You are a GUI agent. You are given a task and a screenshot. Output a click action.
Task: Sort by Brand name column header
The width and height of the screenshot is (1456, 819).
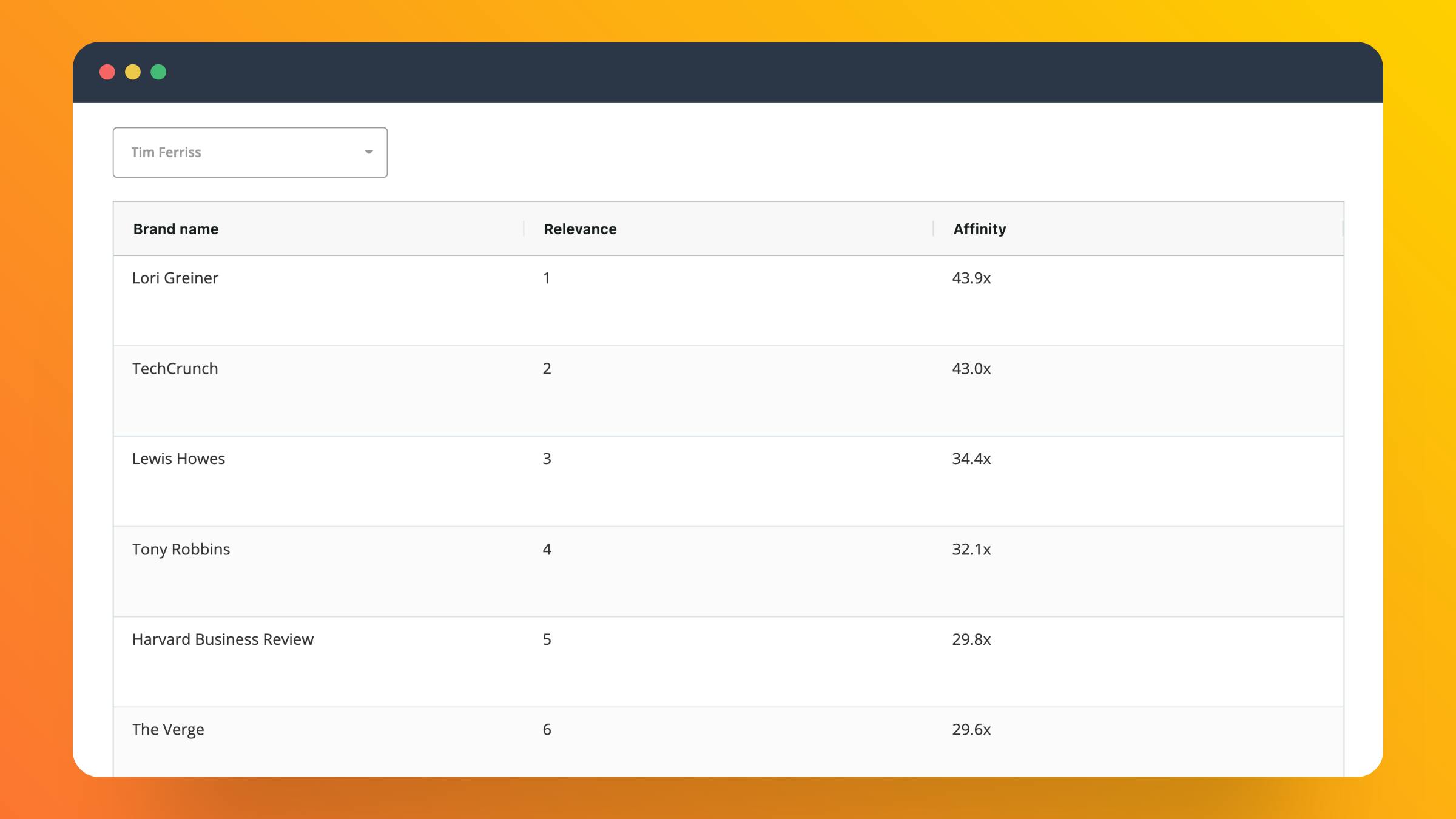click(176, 229)
